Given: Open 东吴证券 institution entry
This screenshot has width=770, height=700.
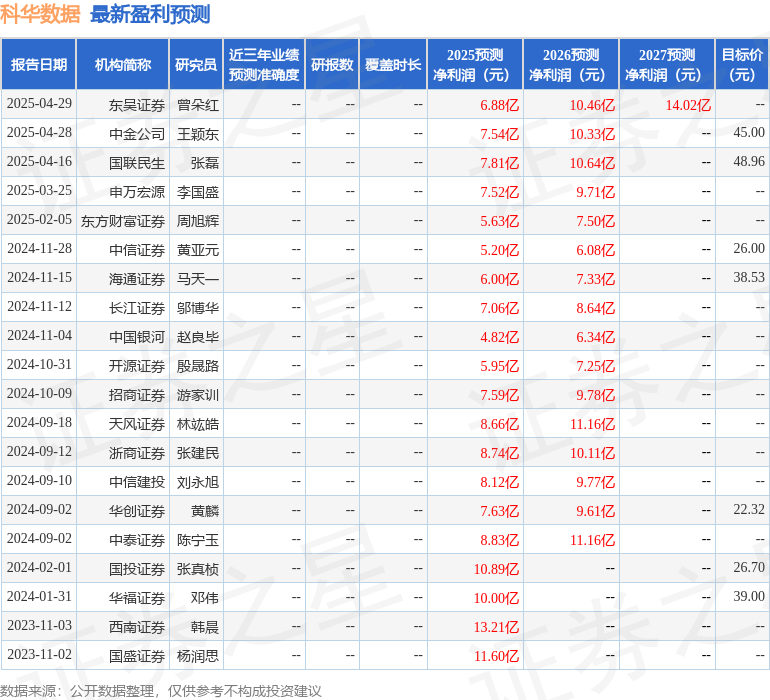Looking at the screenshot, I should click(x=137, y=105).
